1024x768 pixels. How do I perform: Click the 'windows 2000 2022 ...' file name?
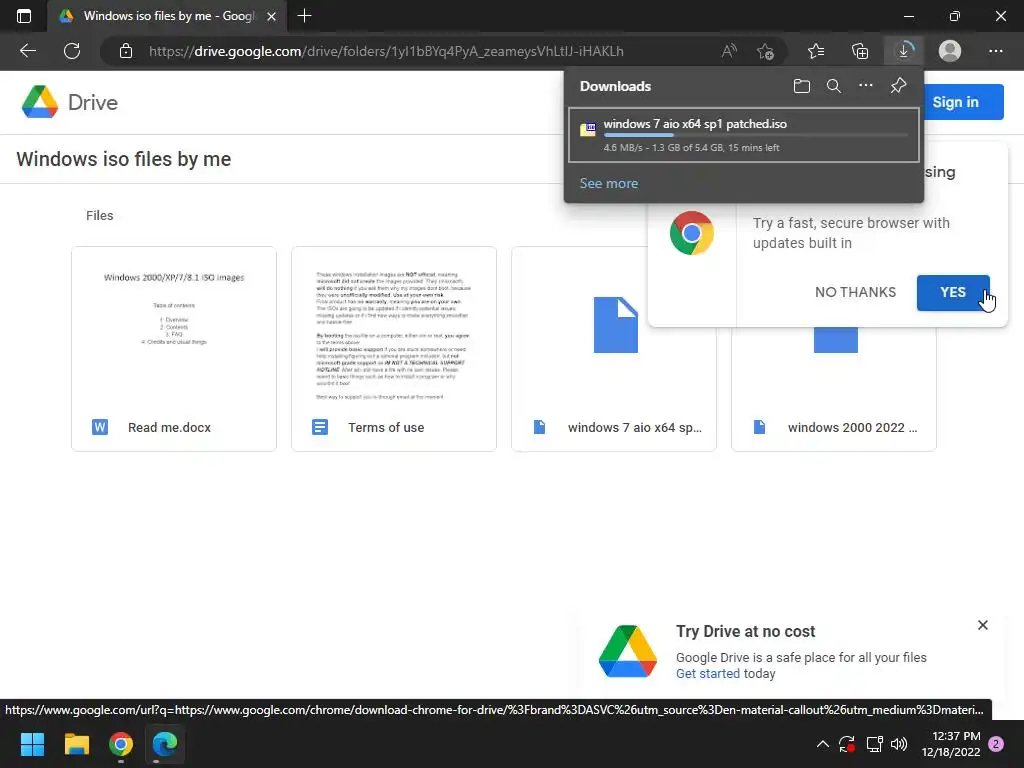point(852,428)
